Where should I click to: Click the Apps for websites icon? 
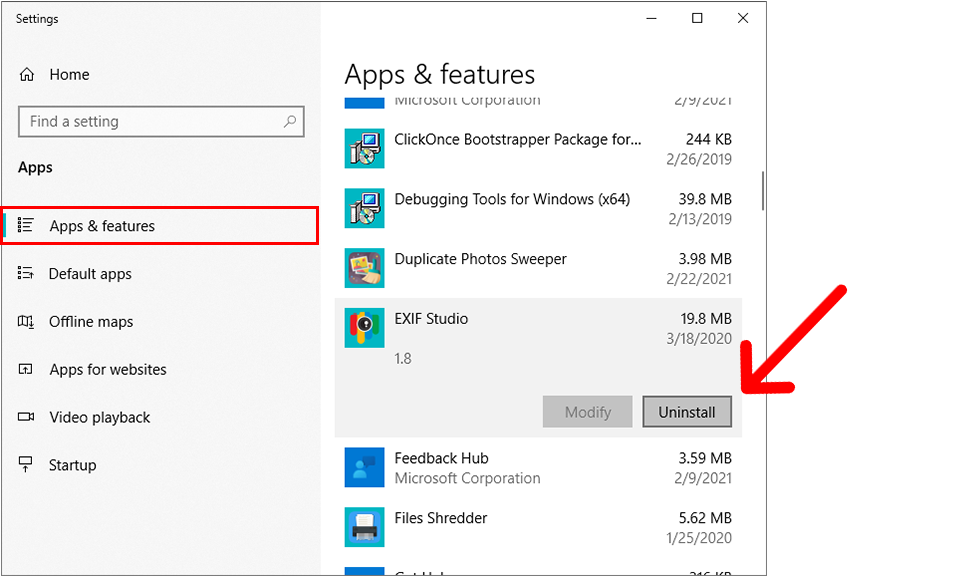click(25, 369)
